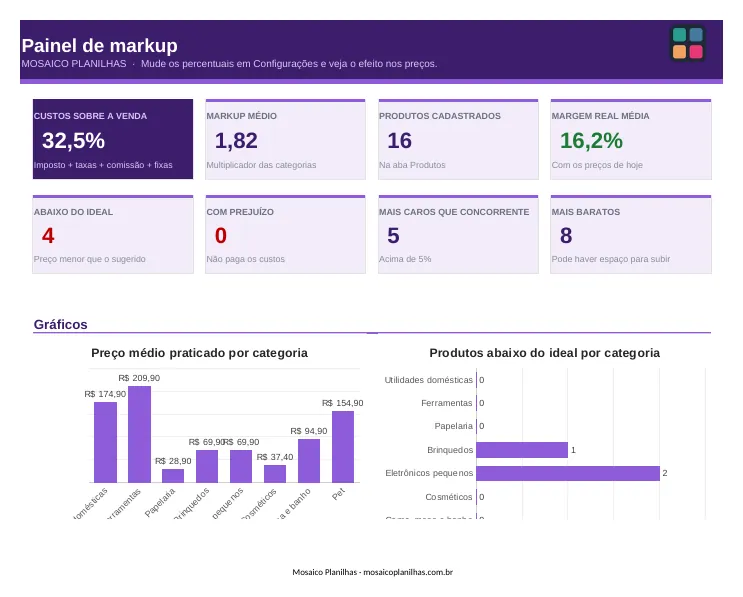The height and width of the screenshot is (597, 743).
Task: Click the Produtos cadastrados value 16
Action: pos(399,141)
